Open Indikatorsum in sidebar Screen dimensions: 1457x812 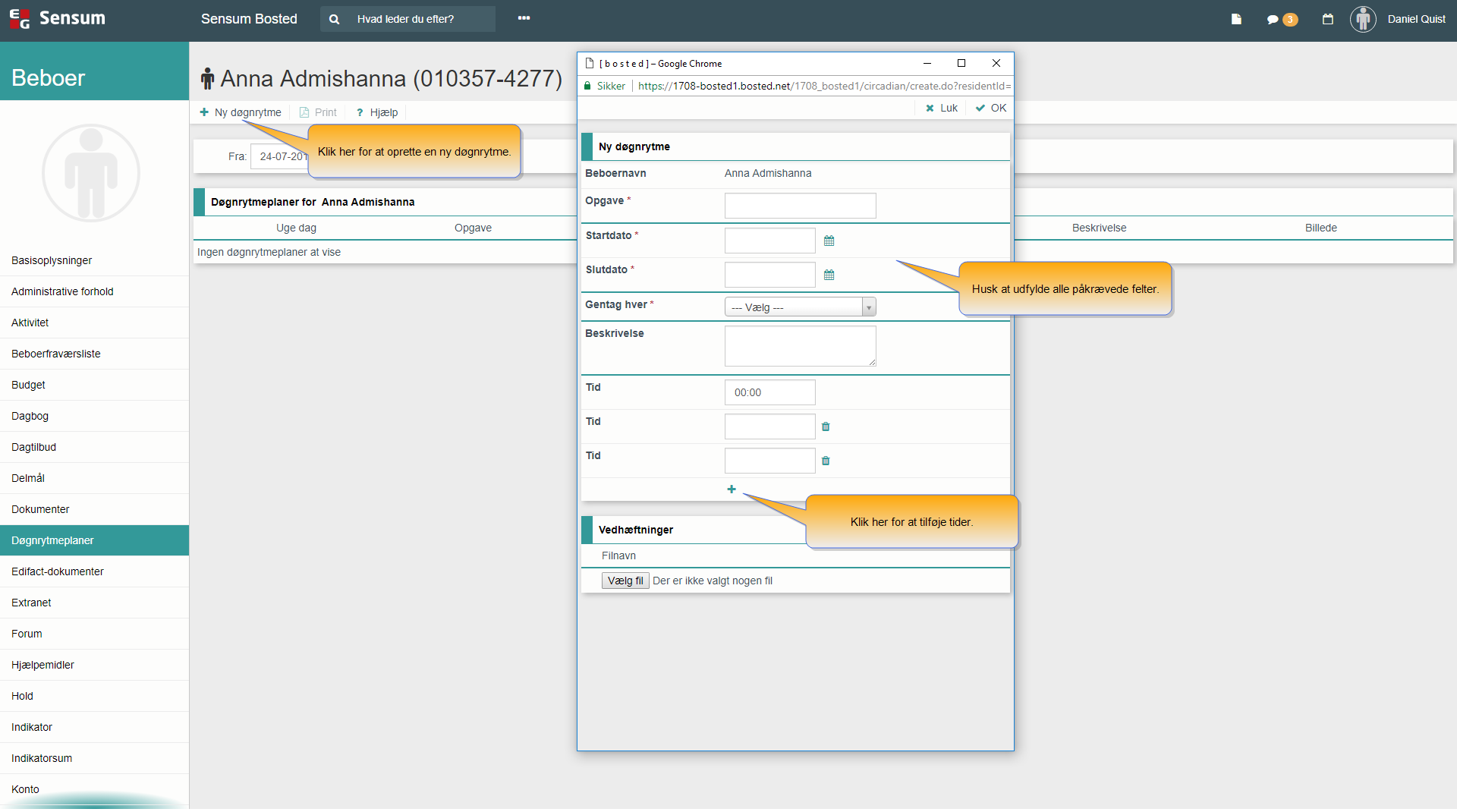94,758
